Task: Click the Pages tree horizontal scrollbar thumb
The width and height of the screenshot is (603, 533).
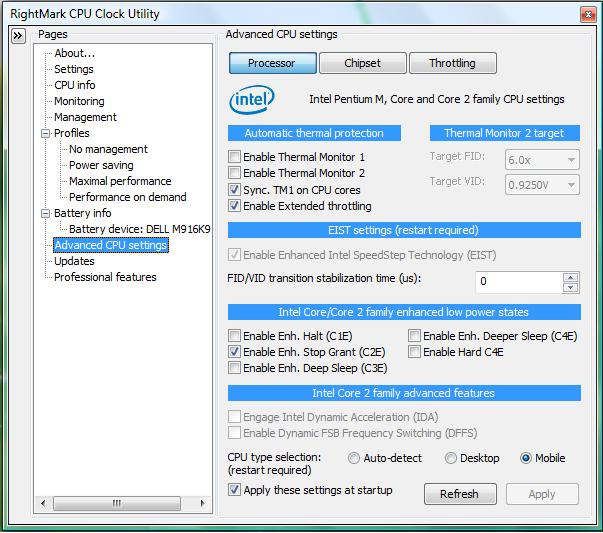Action: pos(117,503)
